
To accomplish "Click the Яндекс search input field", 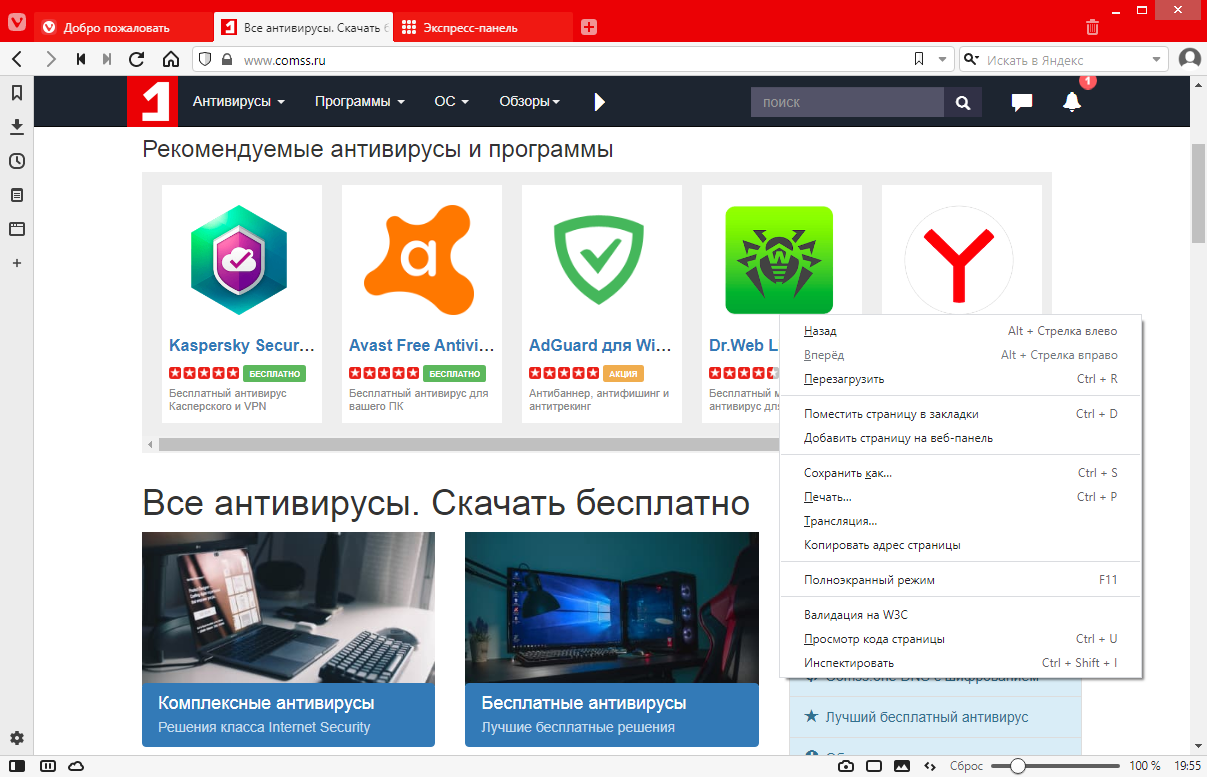I will point(1065,60).
